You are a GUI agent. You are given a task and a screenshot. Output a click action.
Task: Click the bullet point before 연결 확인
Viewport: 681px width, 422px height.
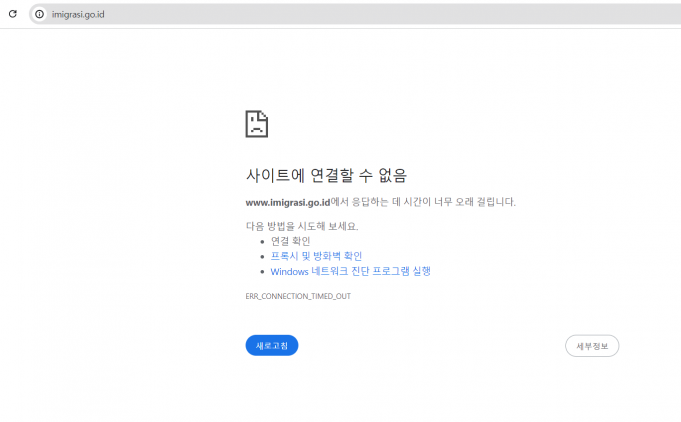(262, 242)
